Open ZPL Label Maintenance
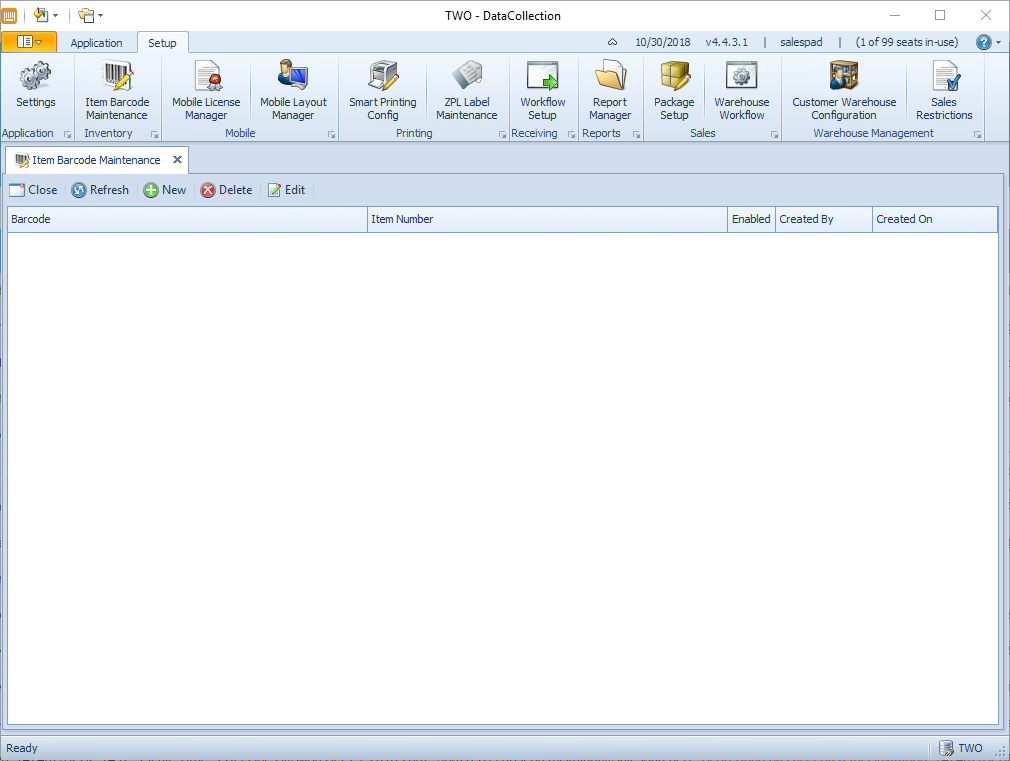The width and height of the screenshot is (1010, 761). coord(466,90)
